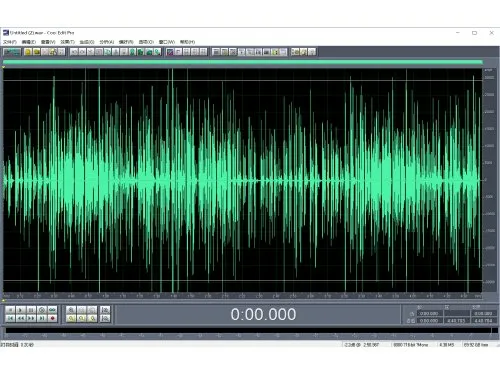Click the selection begin time field
The width and height of the screenshot is (500, 375).
pos(430,313)
